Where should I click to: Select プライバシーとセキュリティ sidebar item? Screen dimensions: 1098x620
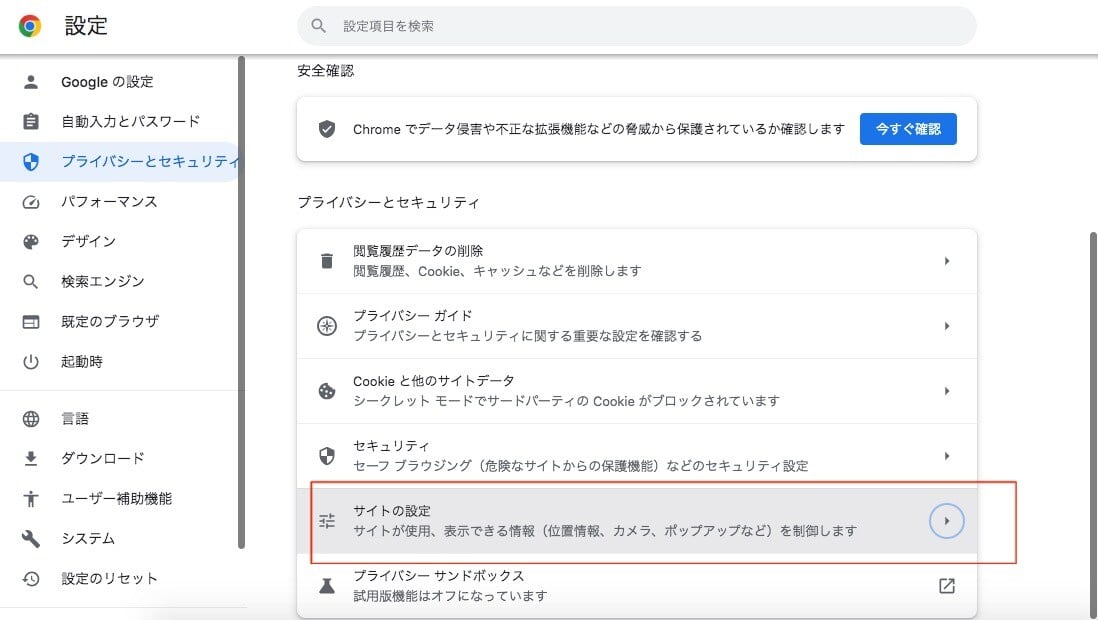point(119,162)
